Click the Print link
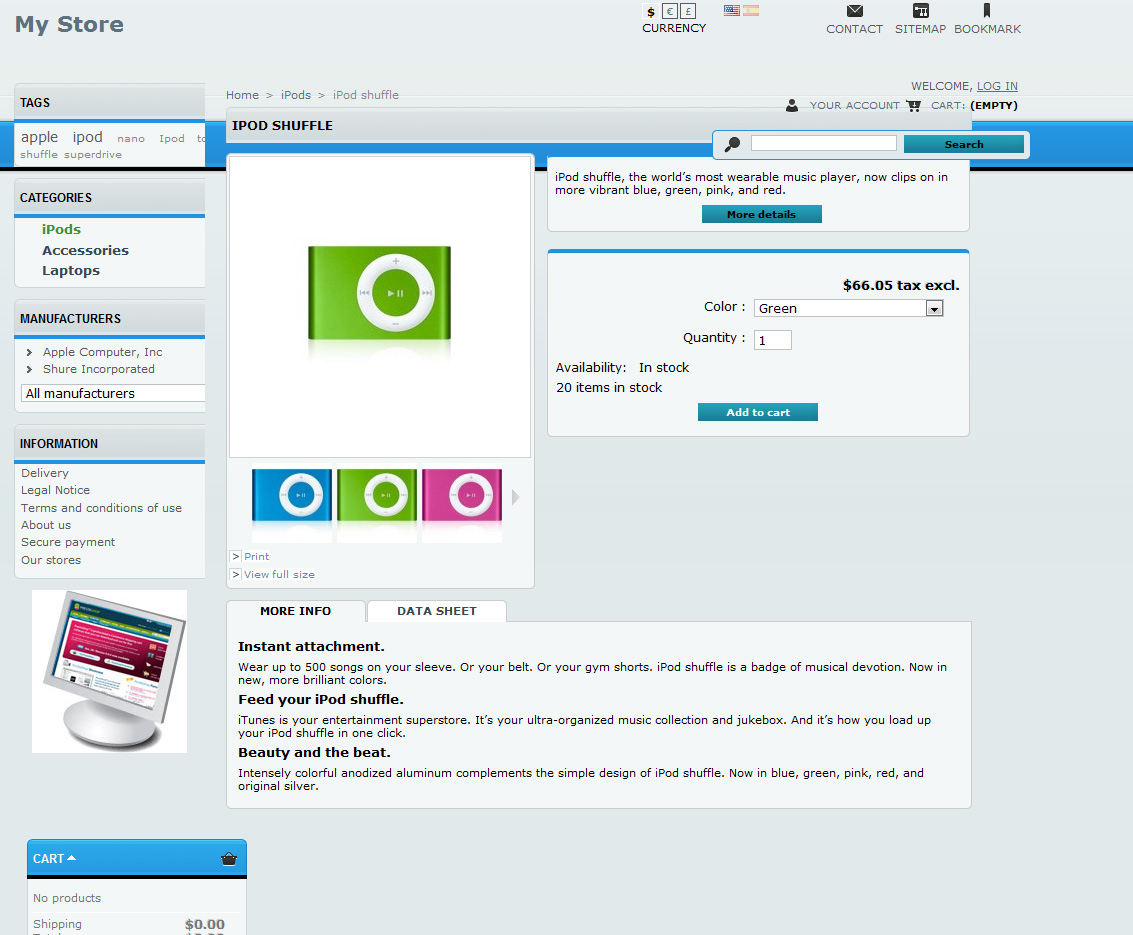This screenshot has width=1133, height=935. (x=257, y=556)
